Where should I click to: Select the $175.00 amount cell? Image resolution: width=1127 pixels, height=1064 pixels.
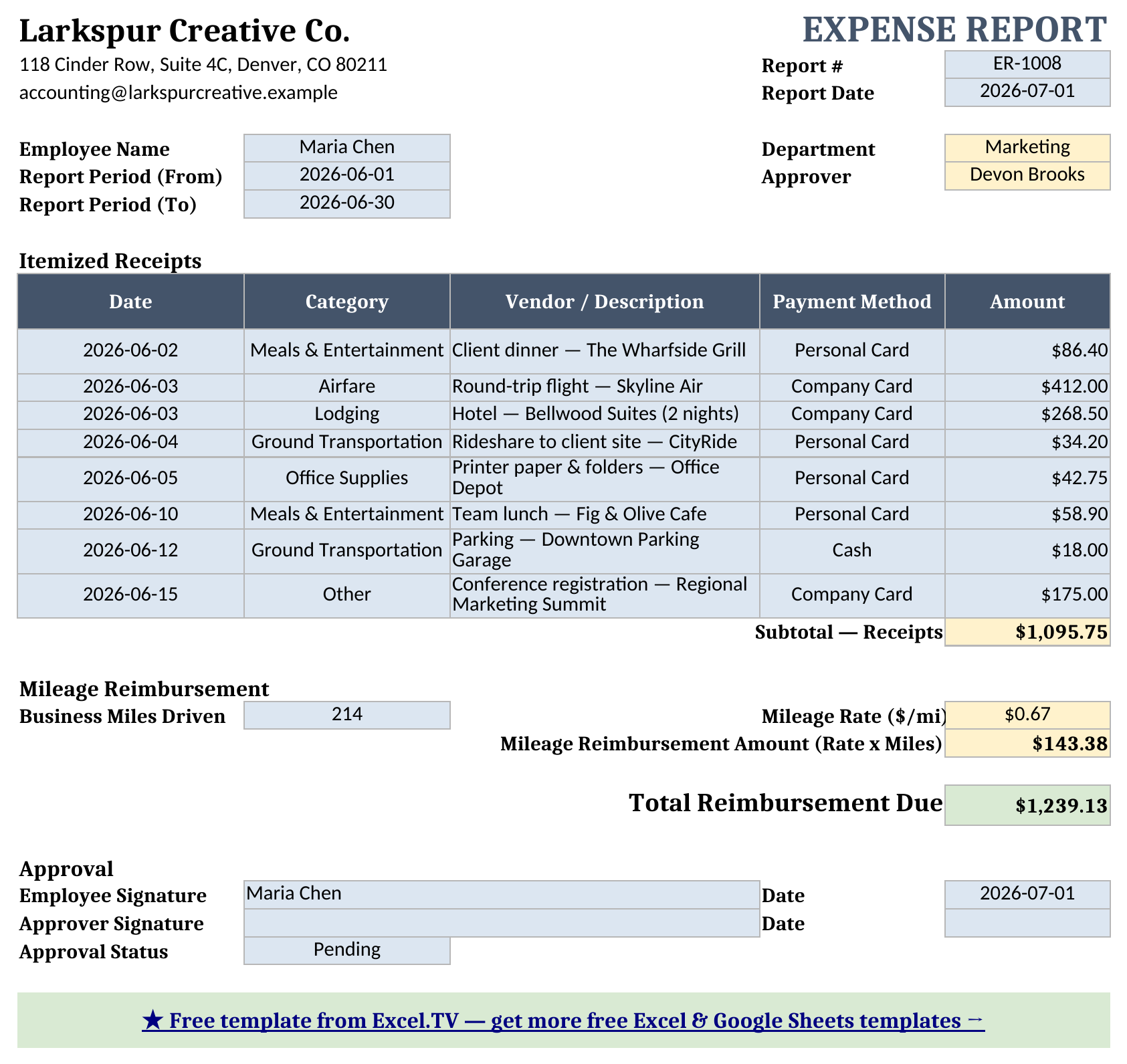tap(1027, 595)
